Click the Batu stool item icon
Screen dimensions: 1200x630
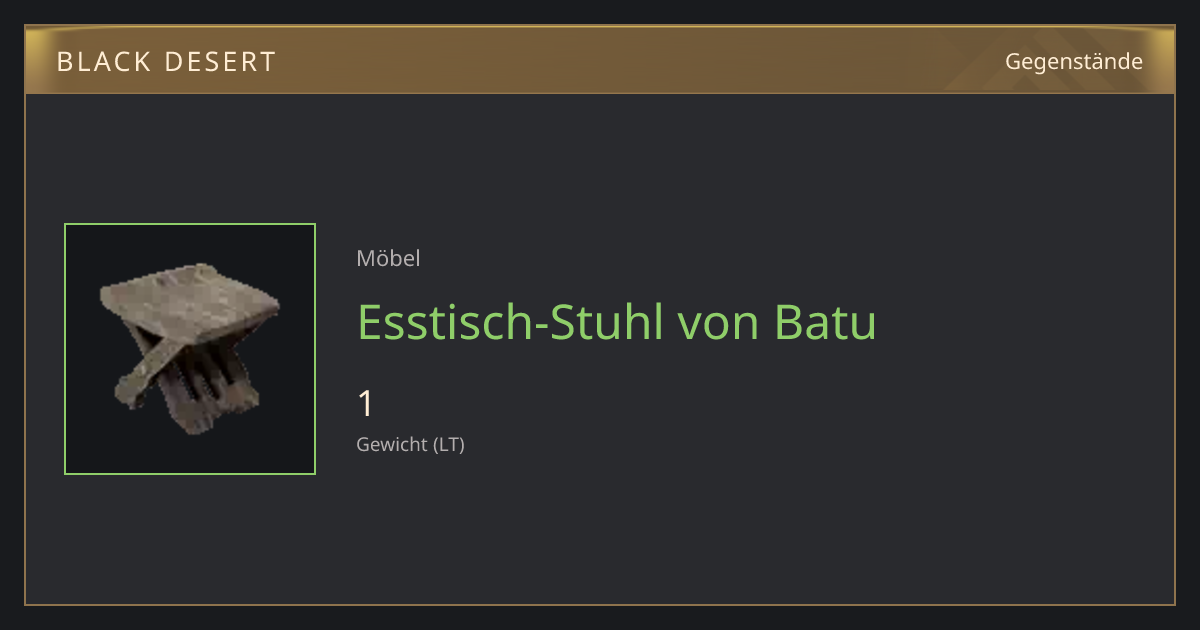point(190,347)
